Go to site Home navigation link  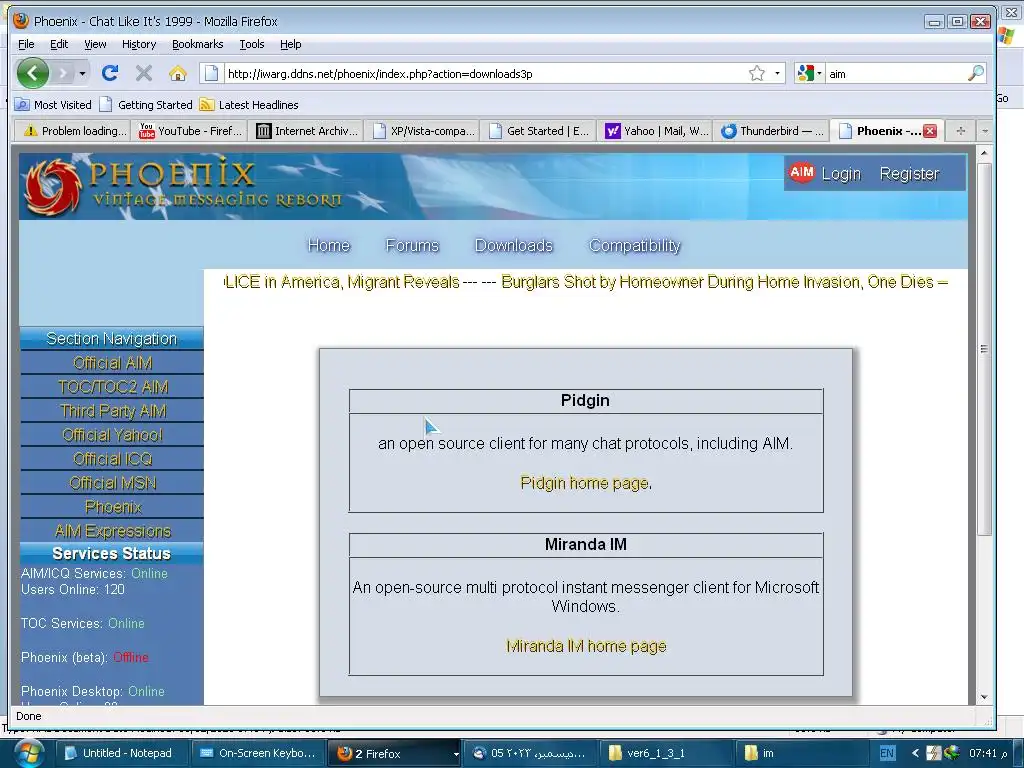click(328, 246)
